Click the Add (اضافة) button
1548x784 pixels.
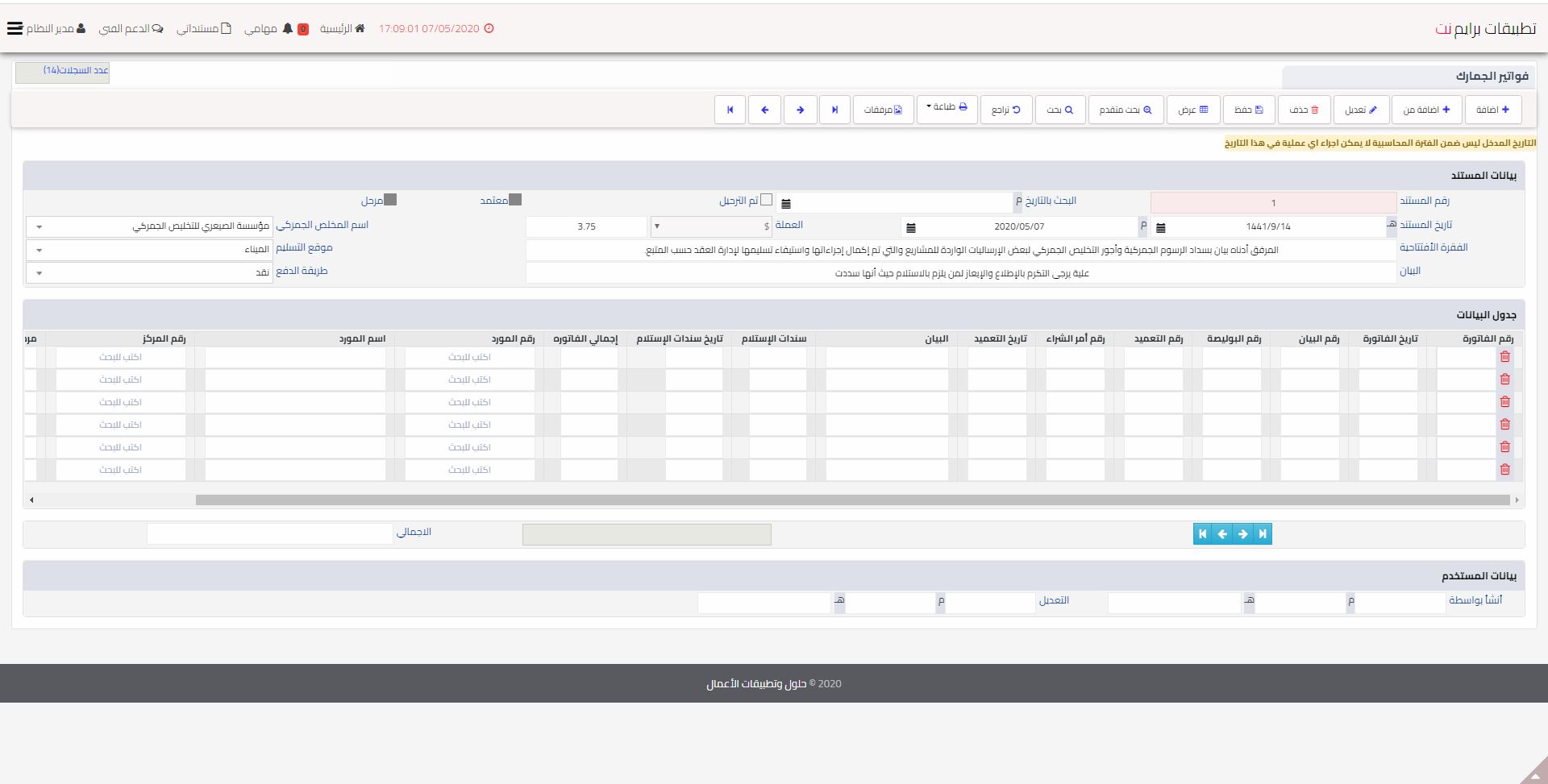[1493, 110]
